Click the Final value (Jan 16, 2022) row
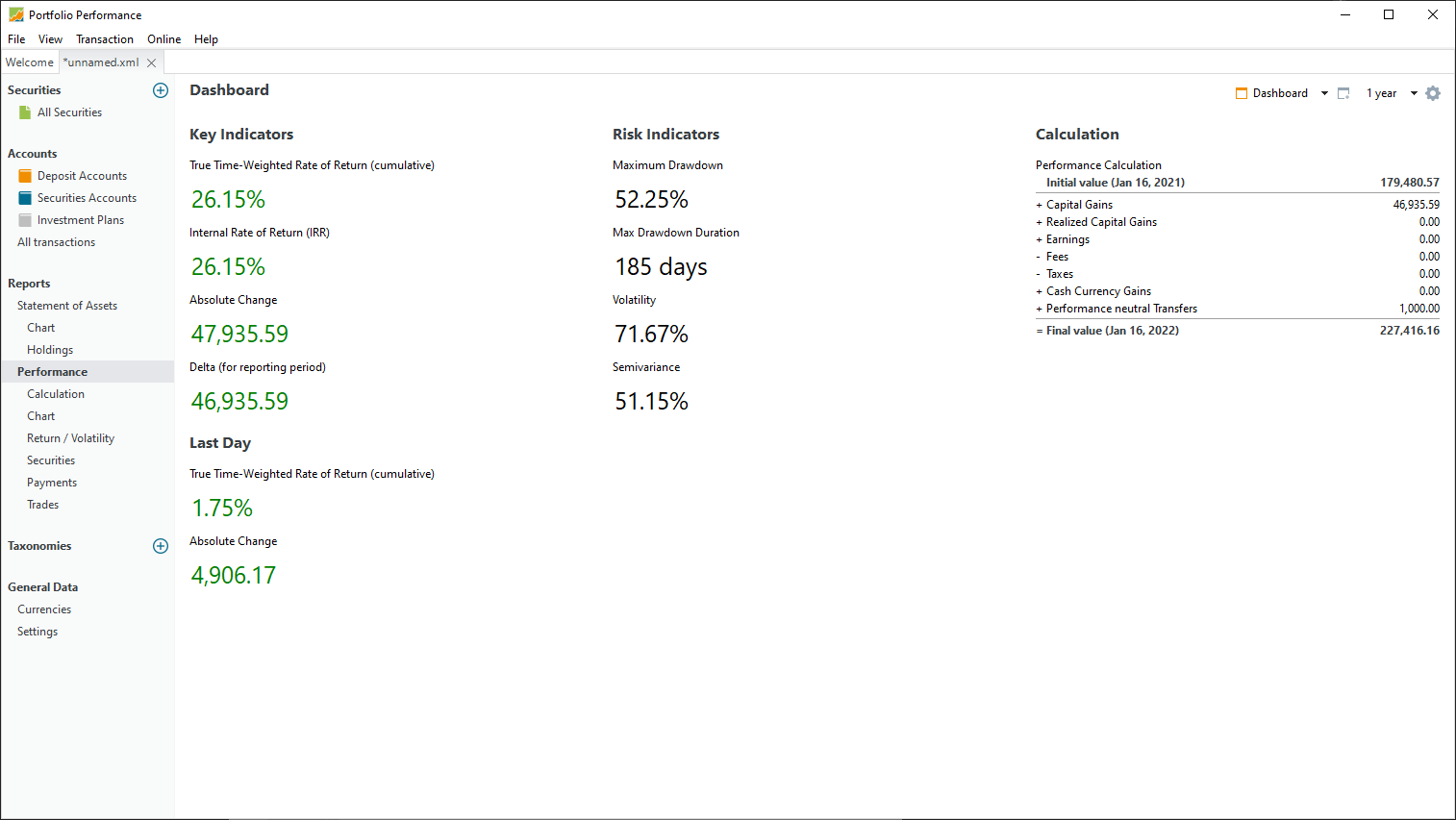The width and height of the screenshot is (1456, 820). point(1238,331)
